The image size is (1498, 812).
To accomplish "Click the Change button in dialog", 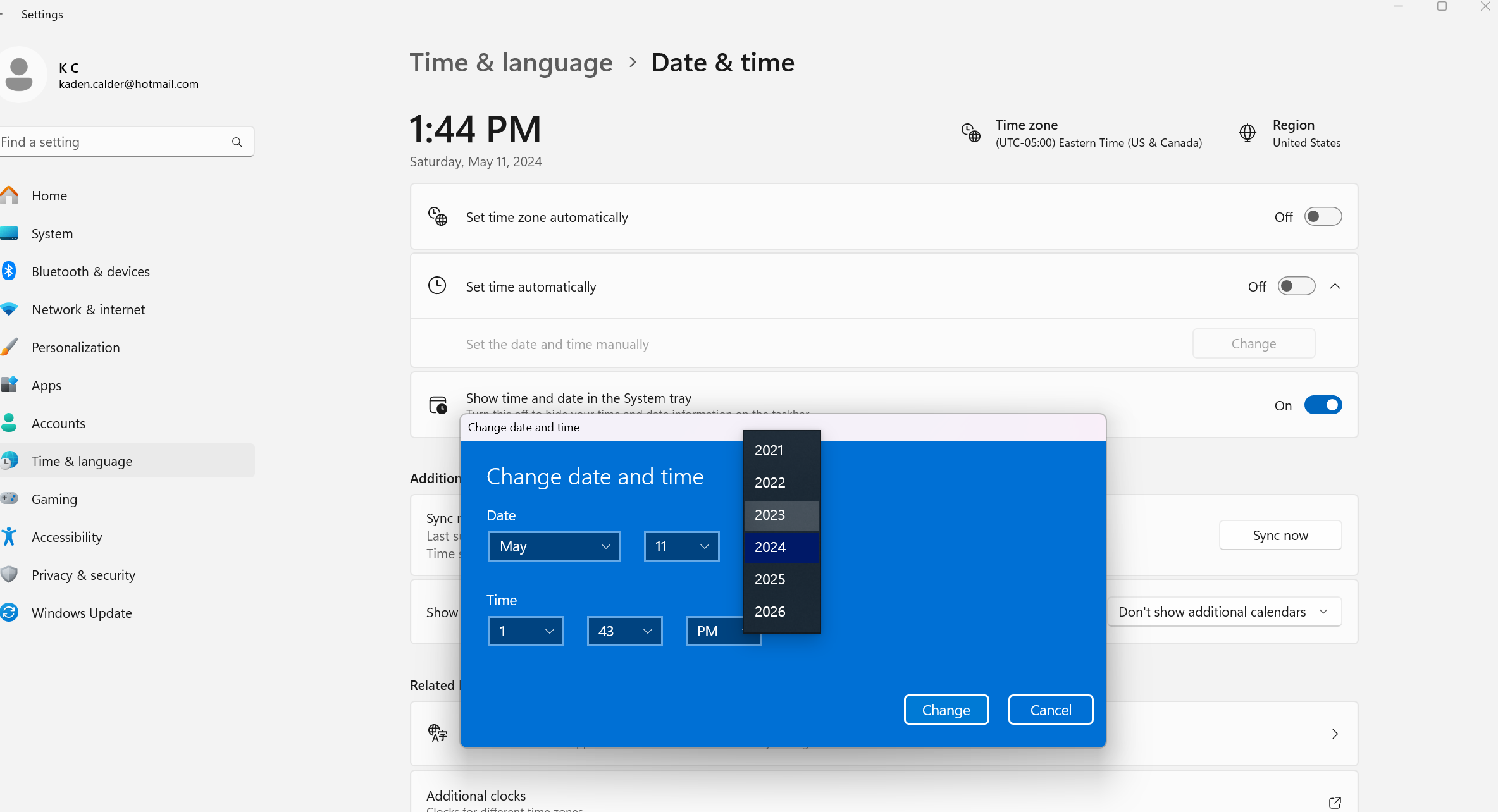I will pos(946,710).
